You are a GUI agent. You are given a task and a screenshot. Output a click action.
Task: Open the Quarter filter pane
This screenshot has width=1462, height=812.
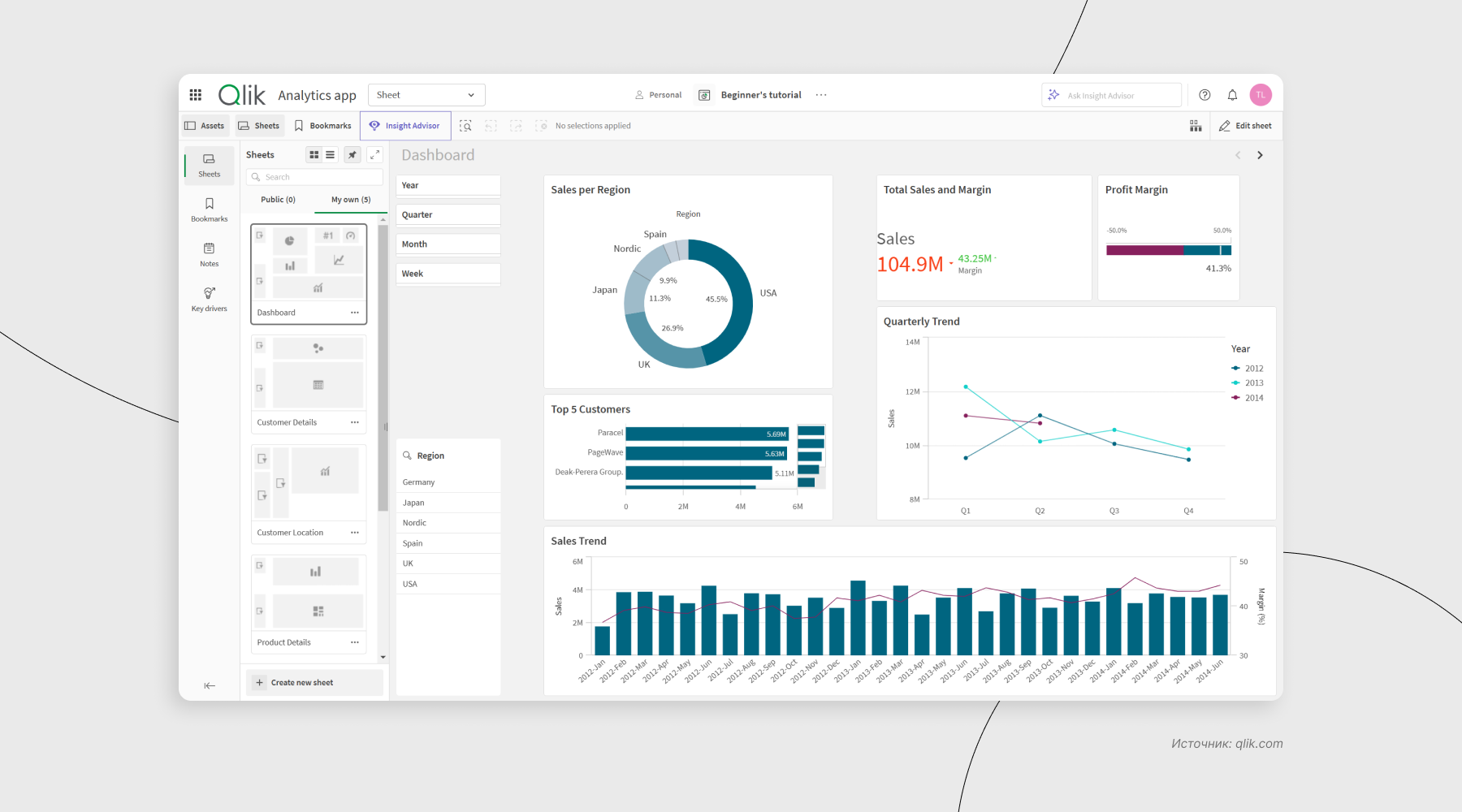pyautogui.click(x=448, y=215)
